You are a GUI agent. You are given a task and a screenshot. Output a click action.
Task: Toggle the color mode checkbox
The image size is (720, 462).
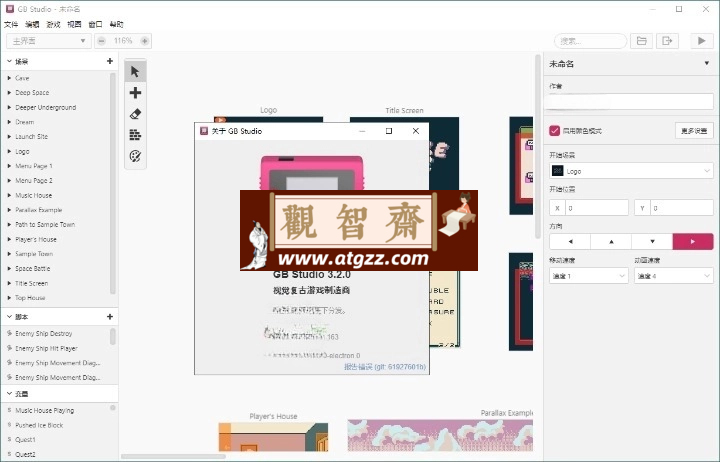point(555,131)
